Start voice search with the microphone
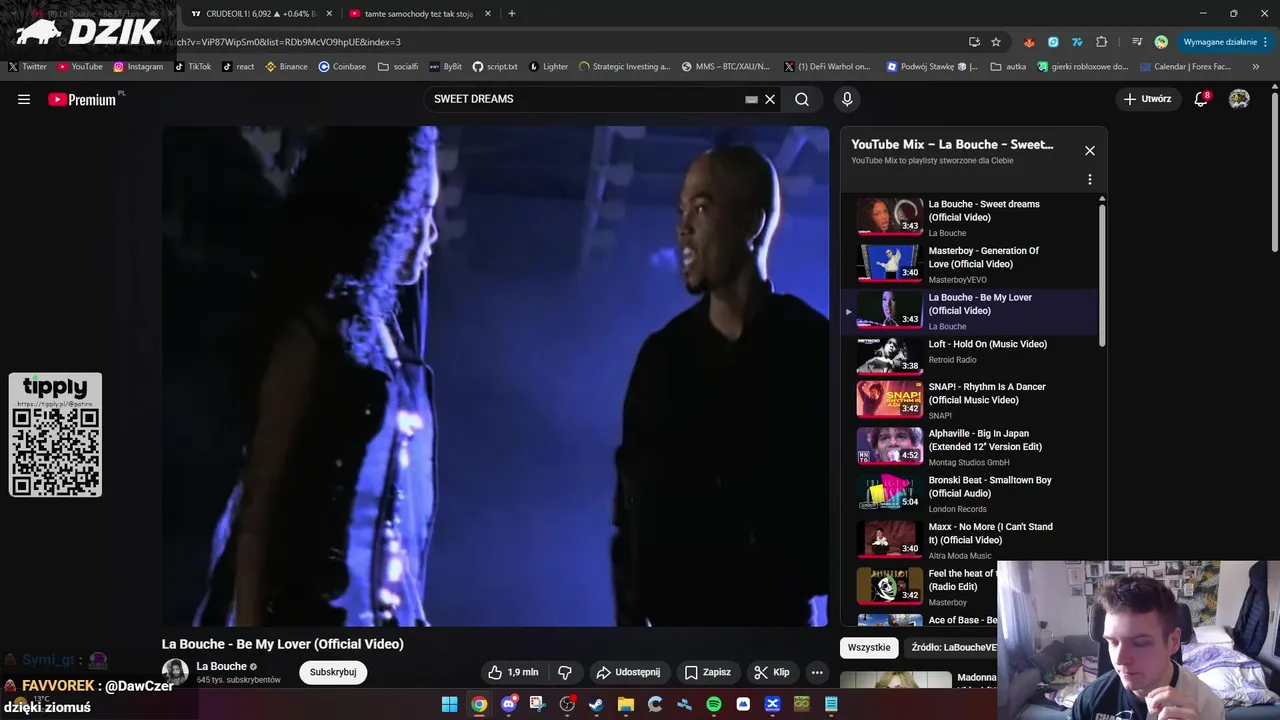Screen dimensions: 1280x720 click(847, 99)
